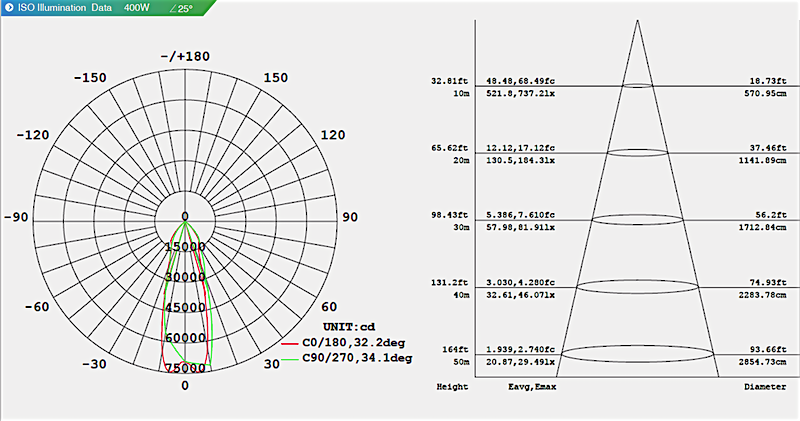Click the 18.73ft diameter value
This screenshot has width=800, height=421.
coord(768,81)
